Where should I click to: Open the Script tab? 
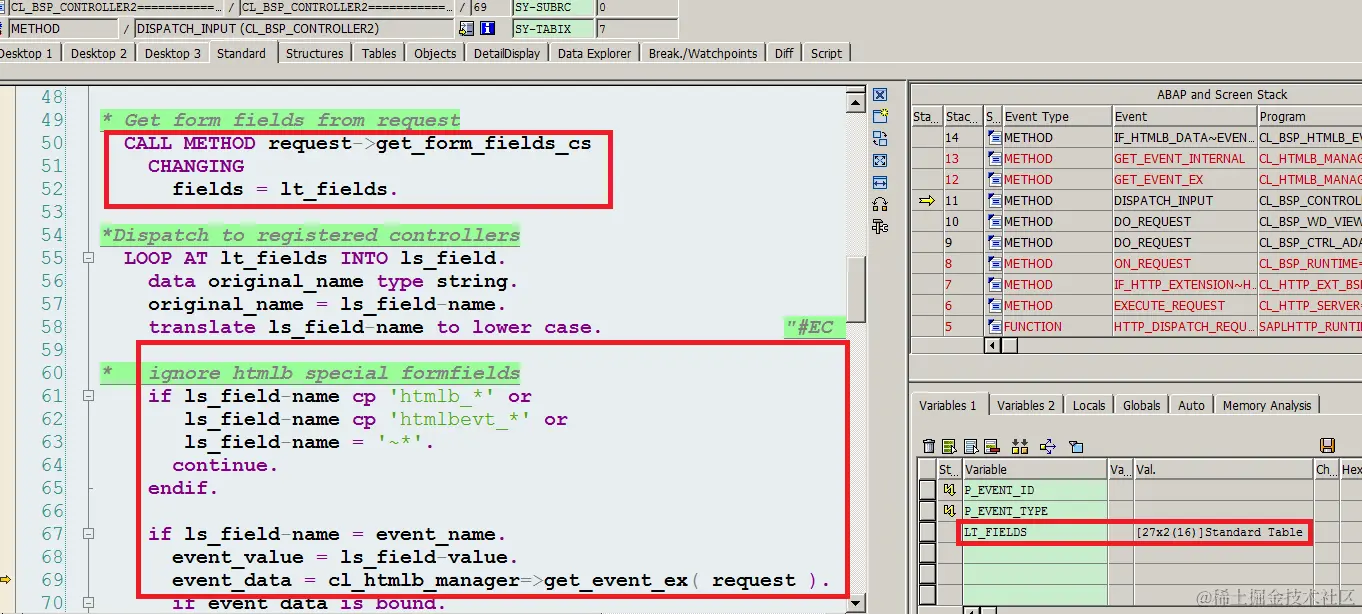point(826,53)
